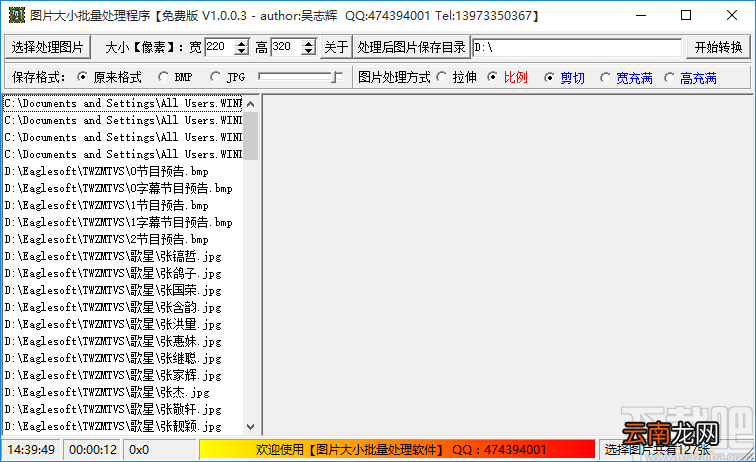Select list row 张敬轩.jpg

coord(123,409)
